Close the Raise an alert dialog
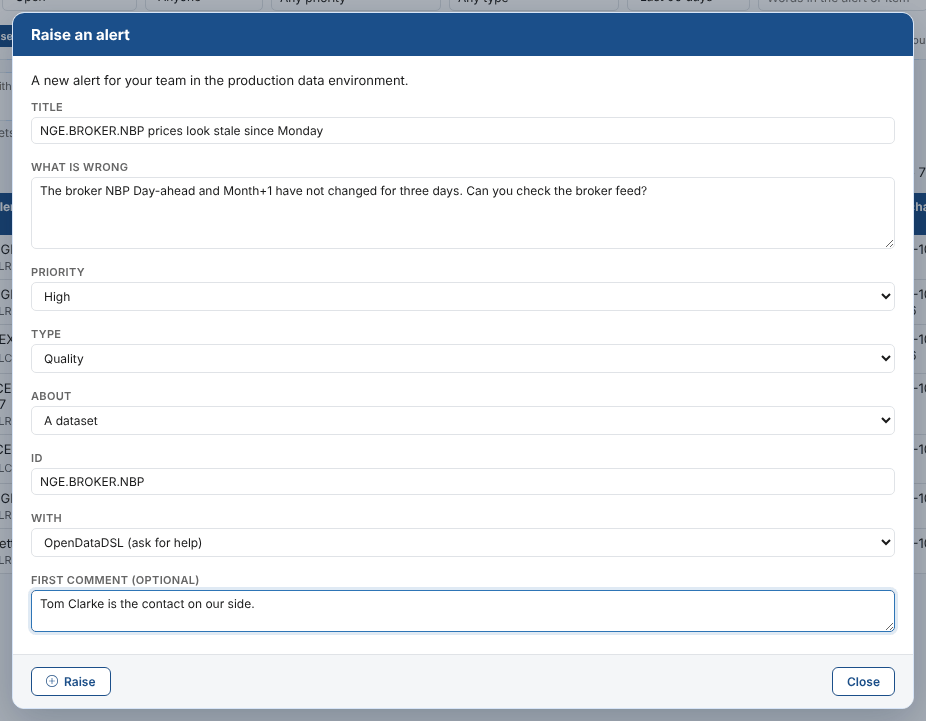Viewport: 926px width, 721px height. click(x=863, y=681)
